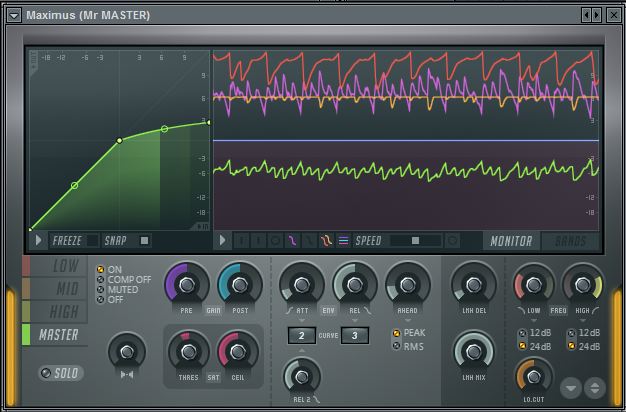Image resolution: width=626 pixels, height=412 pixels.
Task: Switch to the HIGH band tab
Action: [x=64, y=312]
